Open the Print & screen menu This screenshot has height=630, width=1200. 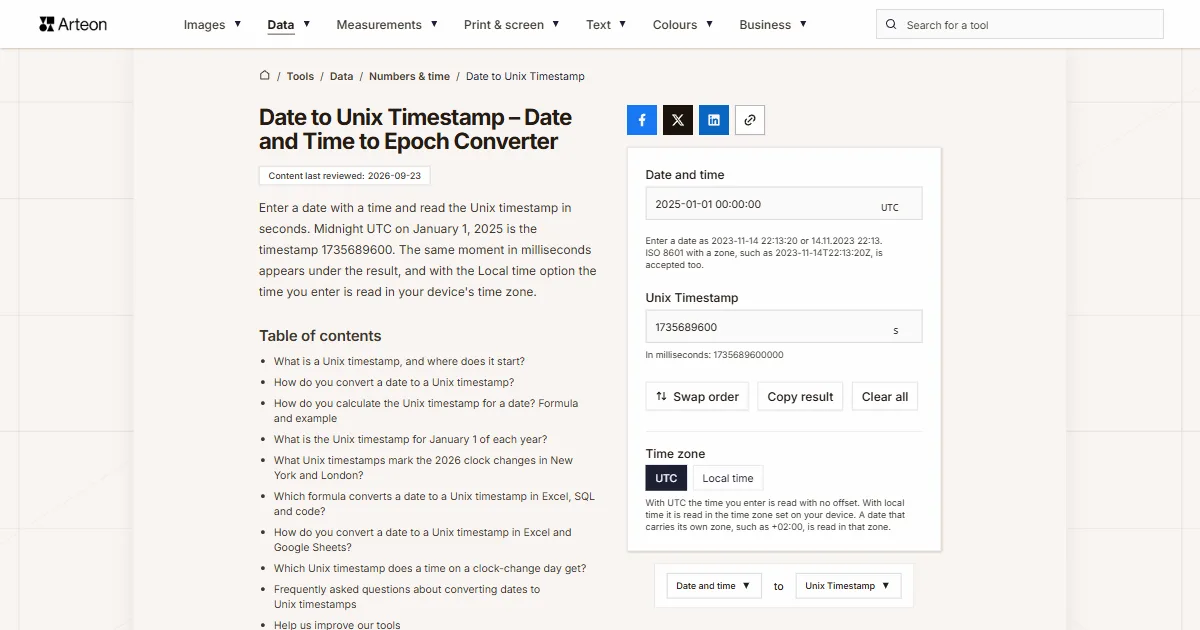512,25
